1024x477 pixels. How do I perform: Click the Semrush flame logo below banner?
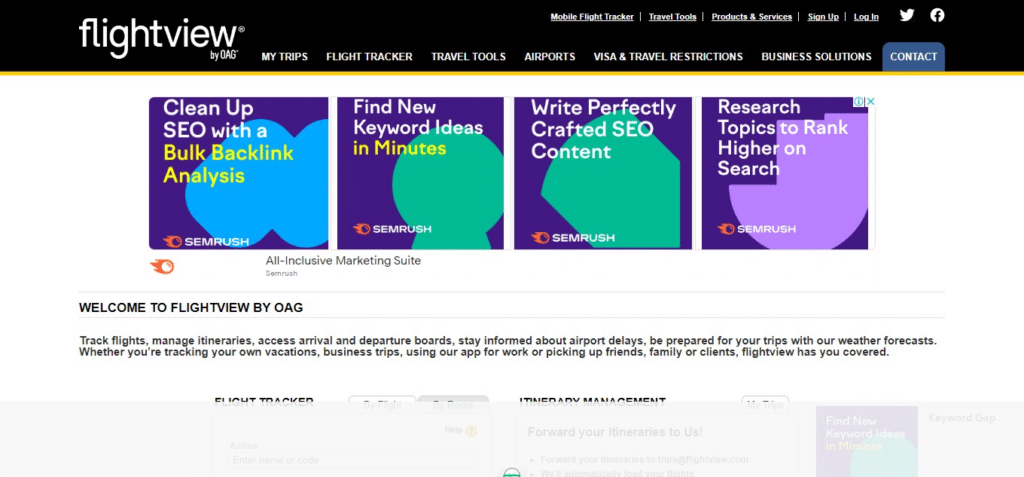162,267
